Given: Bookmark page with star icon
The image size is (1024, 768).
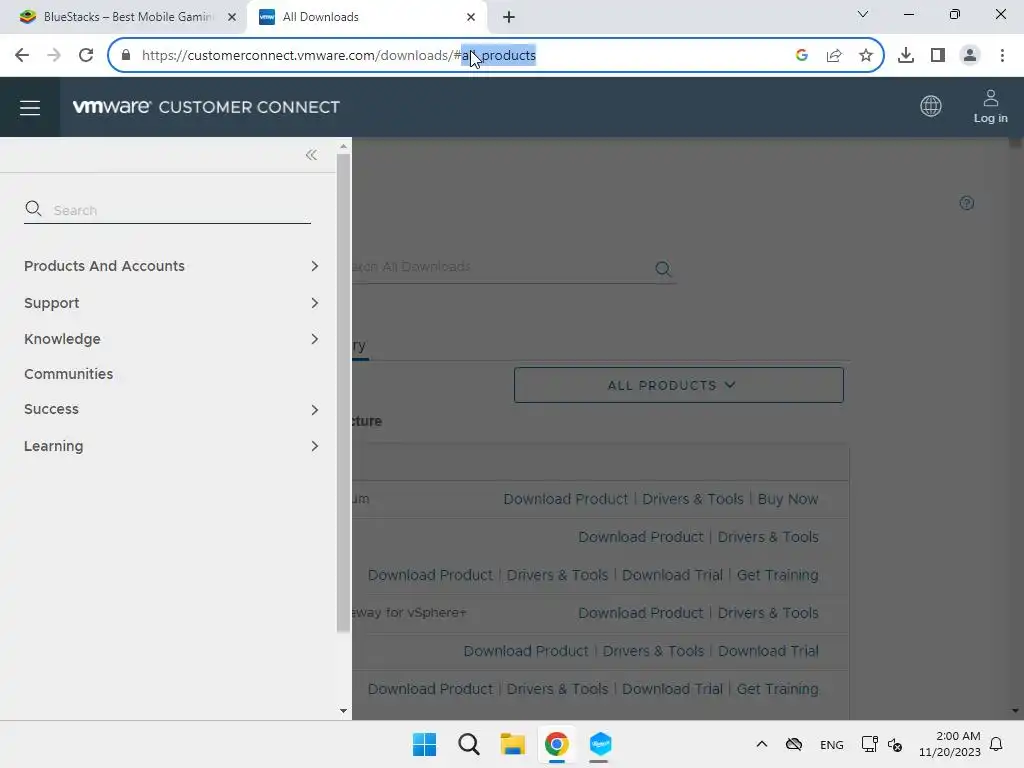Looking at the screenshot, I should click(x=866, y=55).
